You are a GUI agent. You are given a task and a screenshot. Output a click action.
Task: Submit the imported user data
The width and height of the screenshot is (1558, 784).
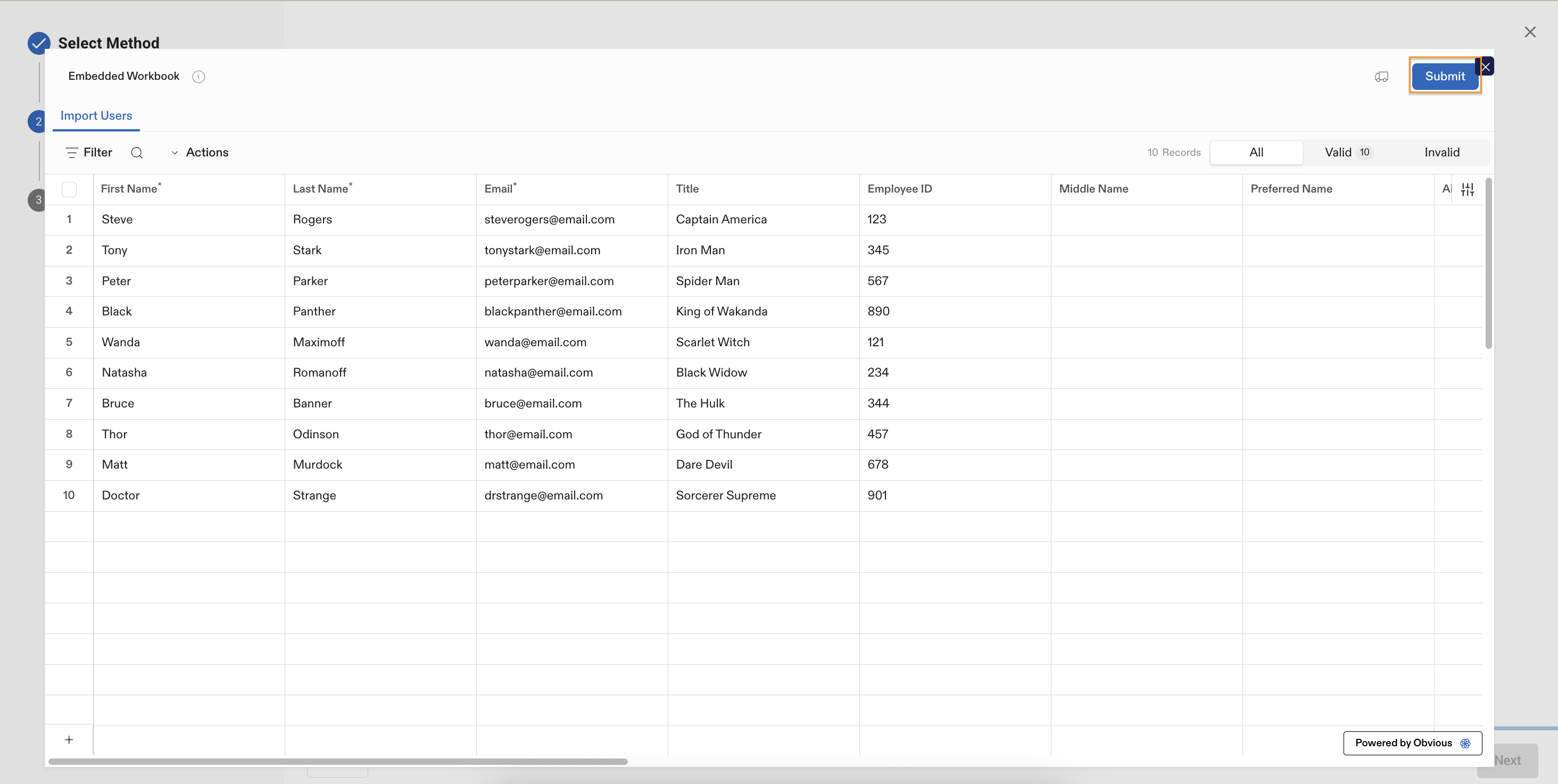click(x=1445, y=76)
